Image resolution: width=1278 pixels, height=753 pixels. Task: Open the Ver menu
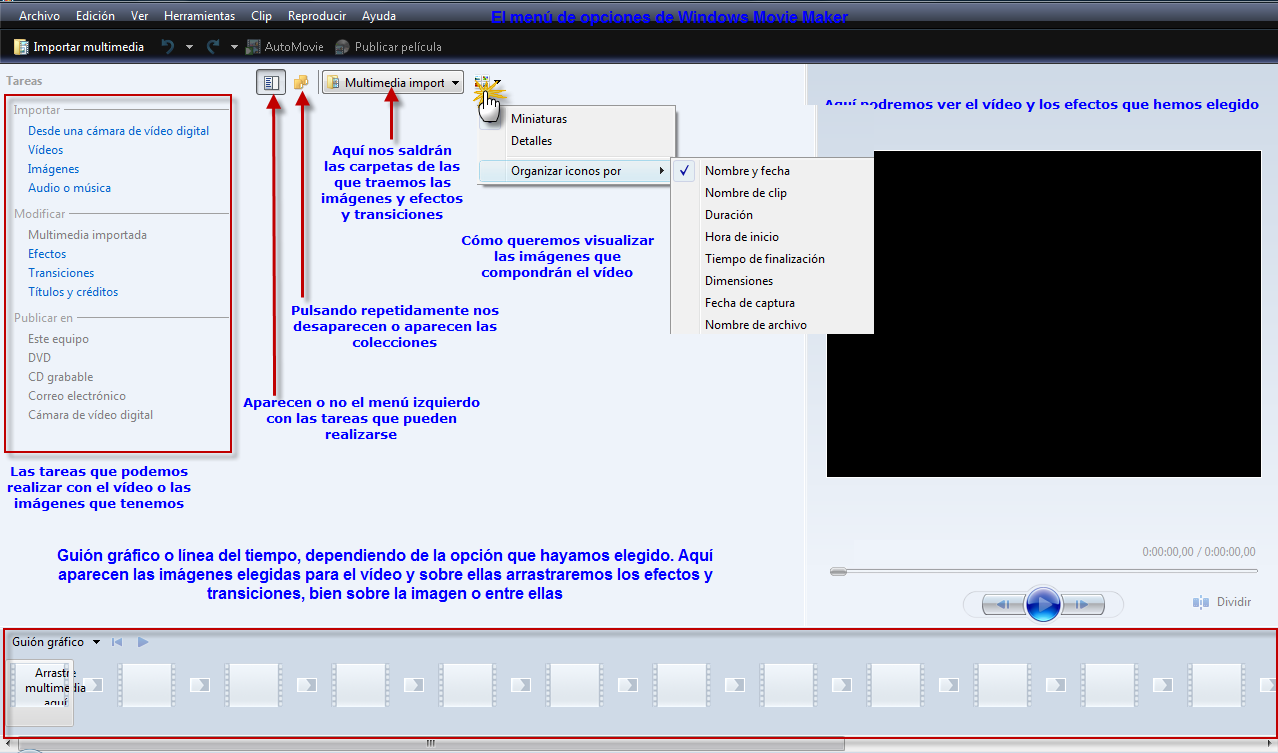click(140, 16)
